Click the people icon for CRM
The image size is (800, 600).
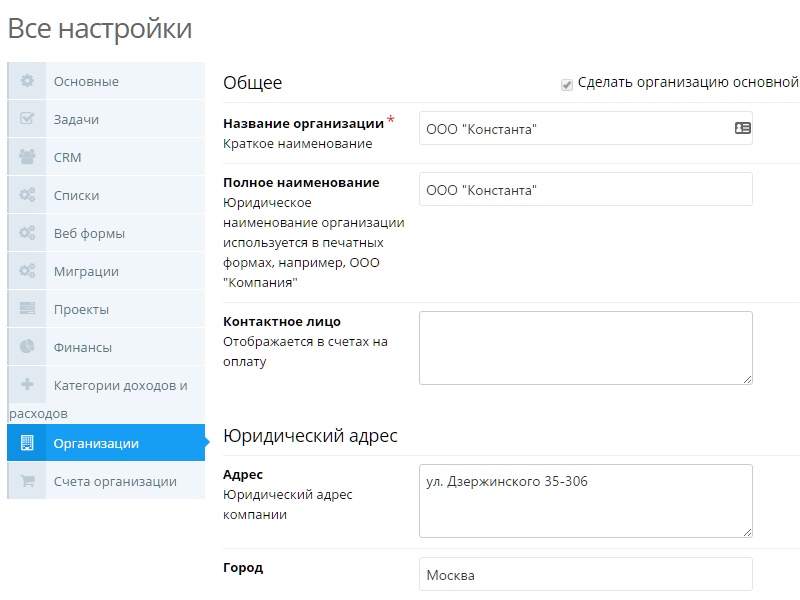28,157
